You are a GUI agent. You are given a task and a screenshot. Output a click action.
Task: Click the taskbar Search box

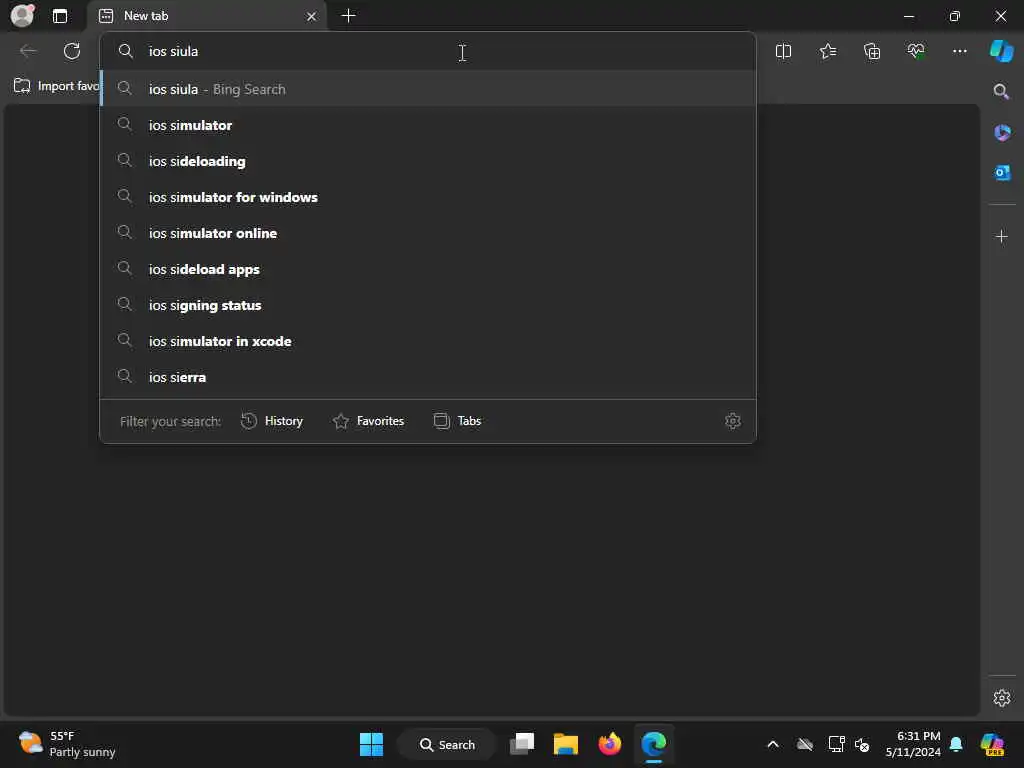447,744
